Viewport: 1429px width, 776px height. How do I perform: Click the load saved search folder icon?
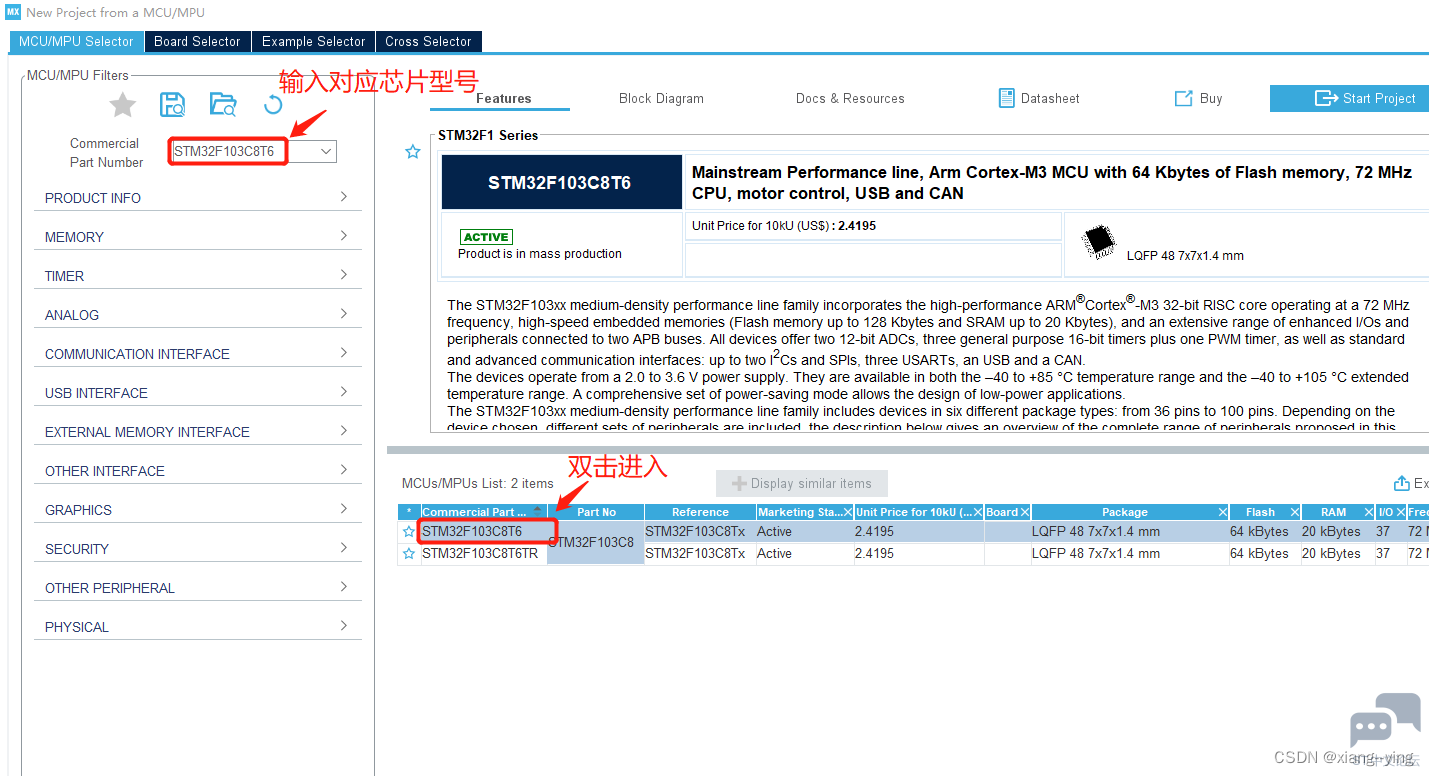click(x=223, y=104)
